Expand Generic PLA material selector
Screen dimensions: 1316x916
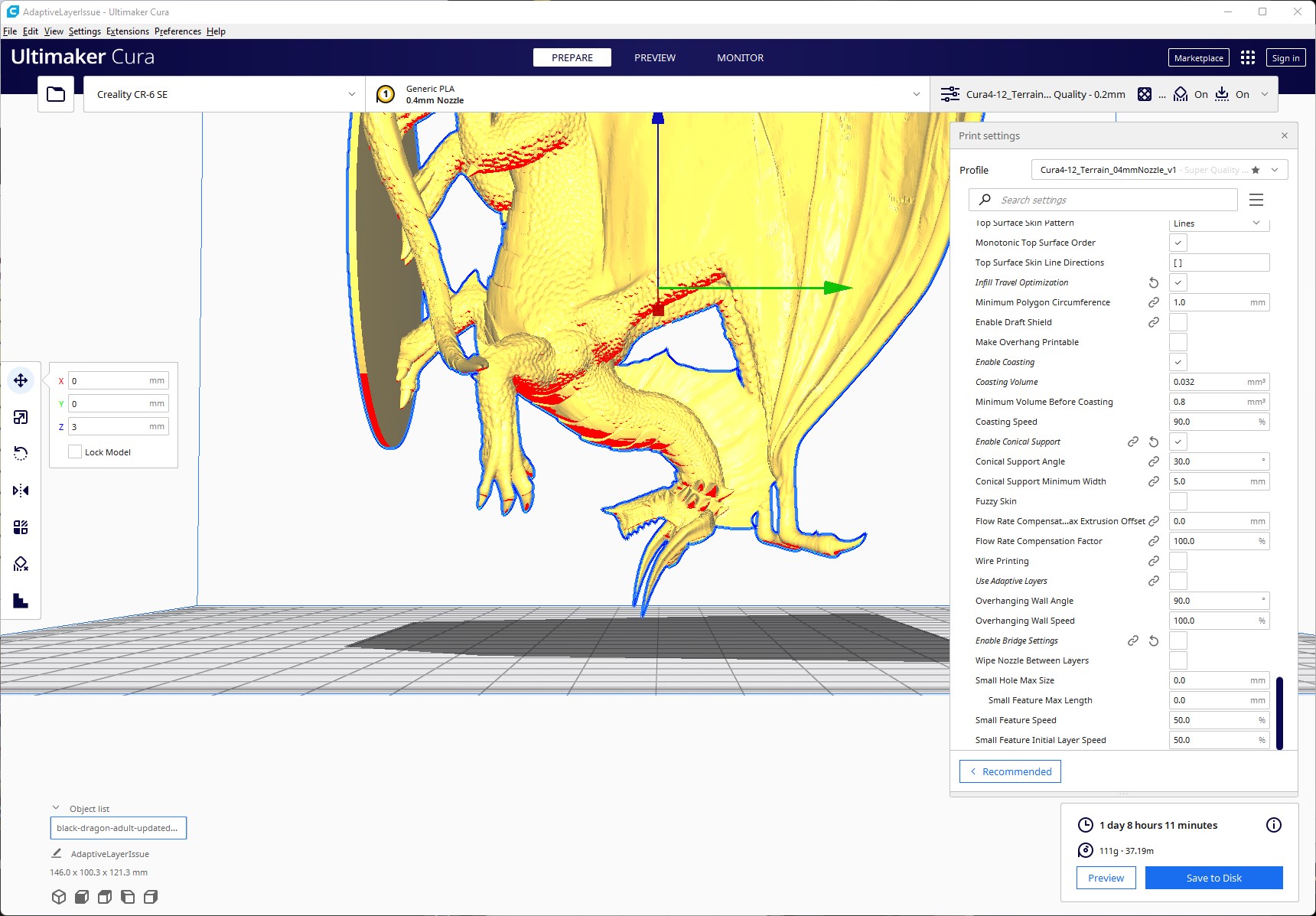pyautogui.click(x=648, y=94)
